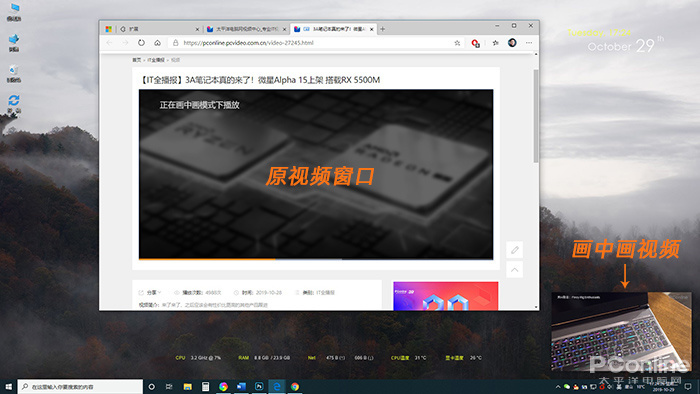Click the browser forward arrow
700x394 pixels.
click(x=125, y=43)
